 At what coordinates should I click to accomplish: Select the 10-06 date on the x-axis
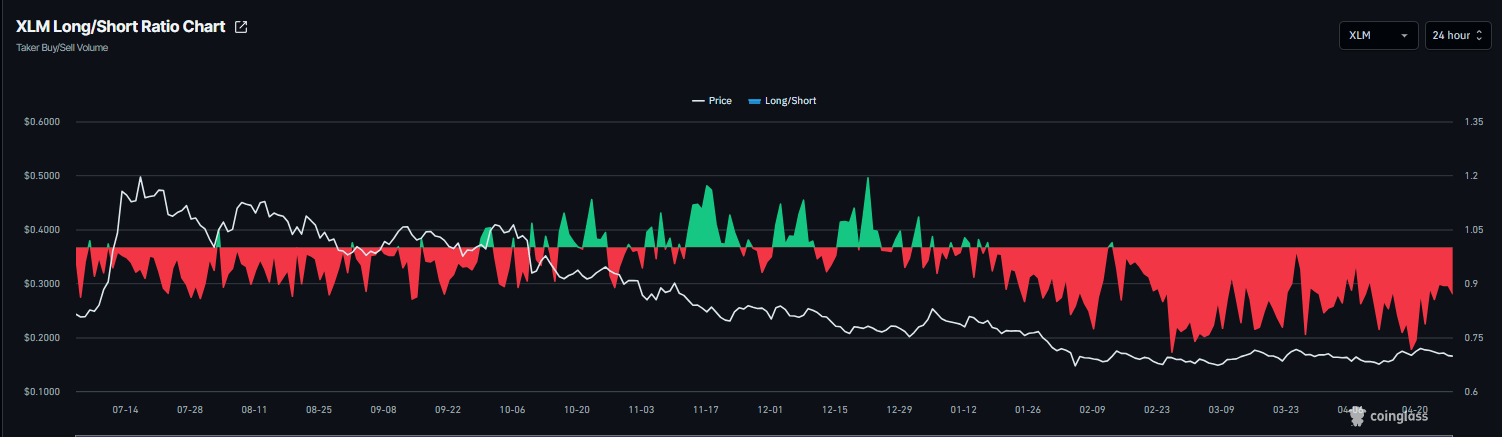point(512,410)
